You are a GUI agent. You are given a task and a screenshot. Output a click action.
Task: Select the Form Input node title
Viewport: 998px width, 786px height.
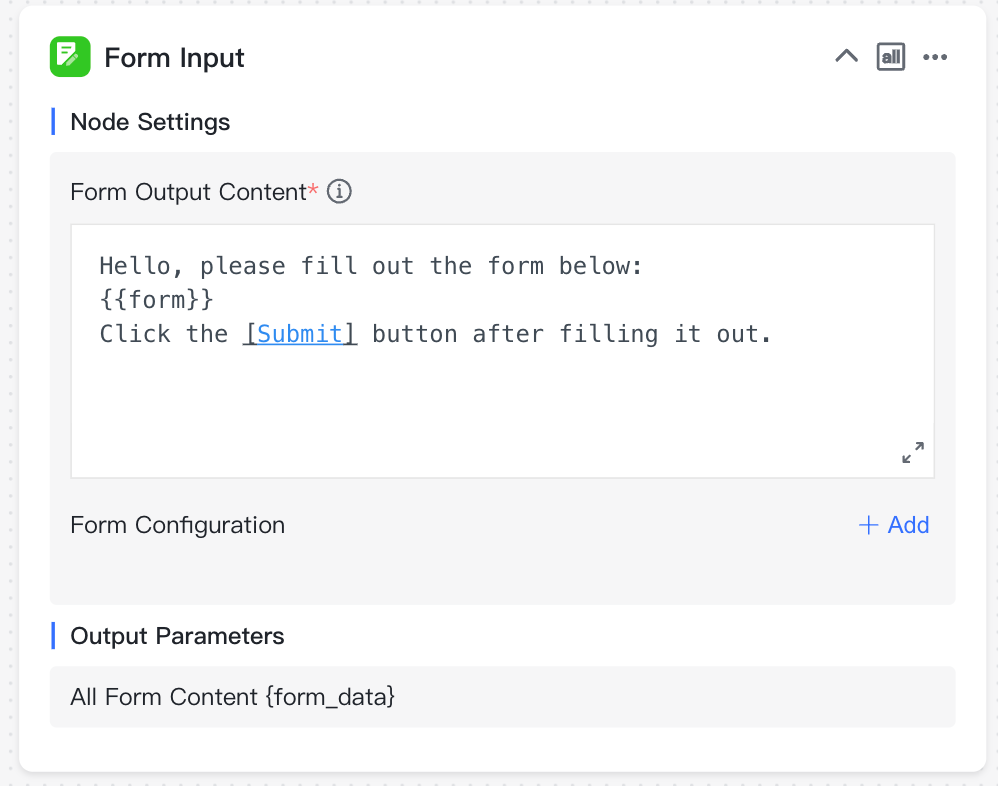pyautogui.click(x=174, y=57)
